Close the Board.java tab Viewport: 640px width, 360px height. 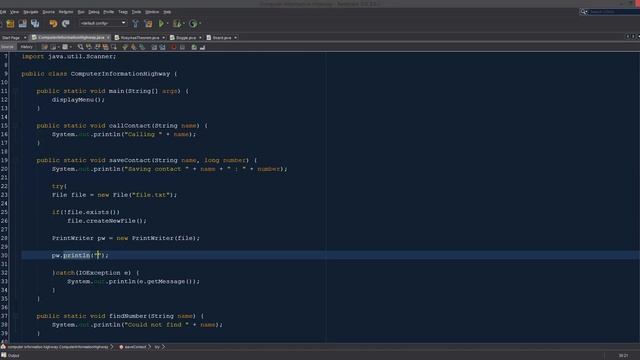point(236,38)
